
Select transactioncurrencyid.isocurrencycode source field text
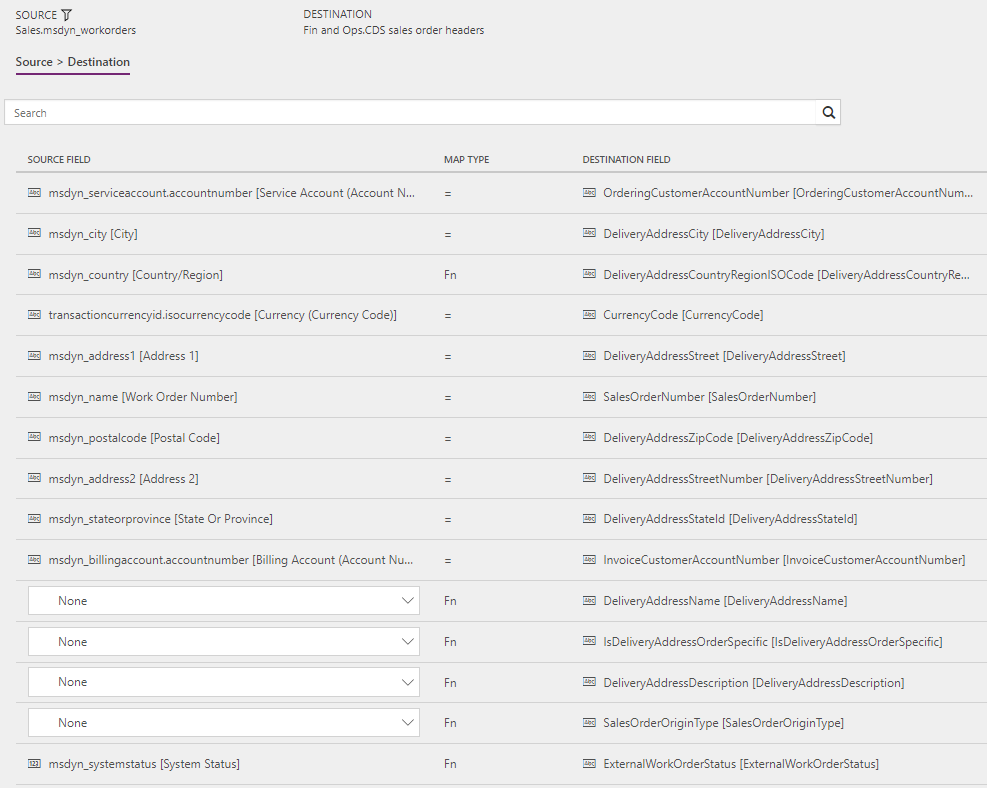[x=223, y=315]
